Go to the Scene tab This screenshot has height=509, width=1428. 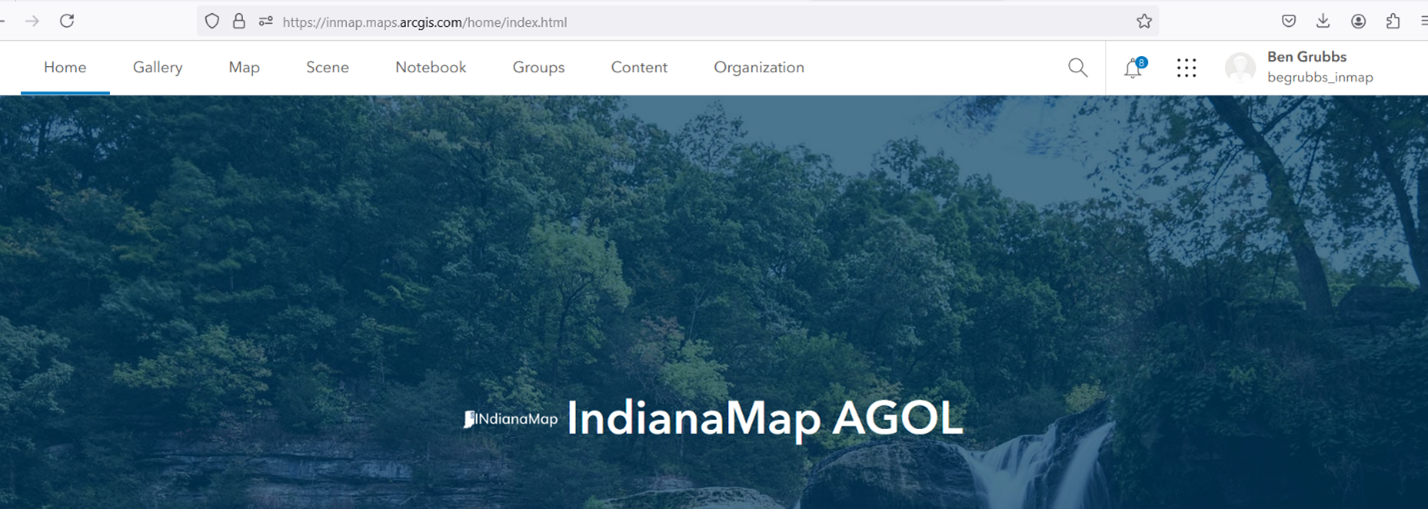click(327, 67)
